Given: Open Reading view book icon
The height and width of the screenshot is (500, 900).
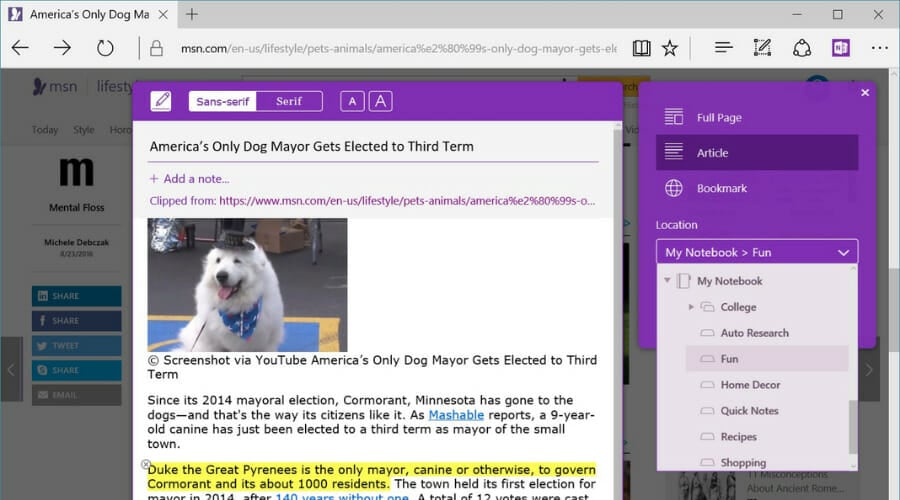Looking at the screenshot, I should coord(641,48).
